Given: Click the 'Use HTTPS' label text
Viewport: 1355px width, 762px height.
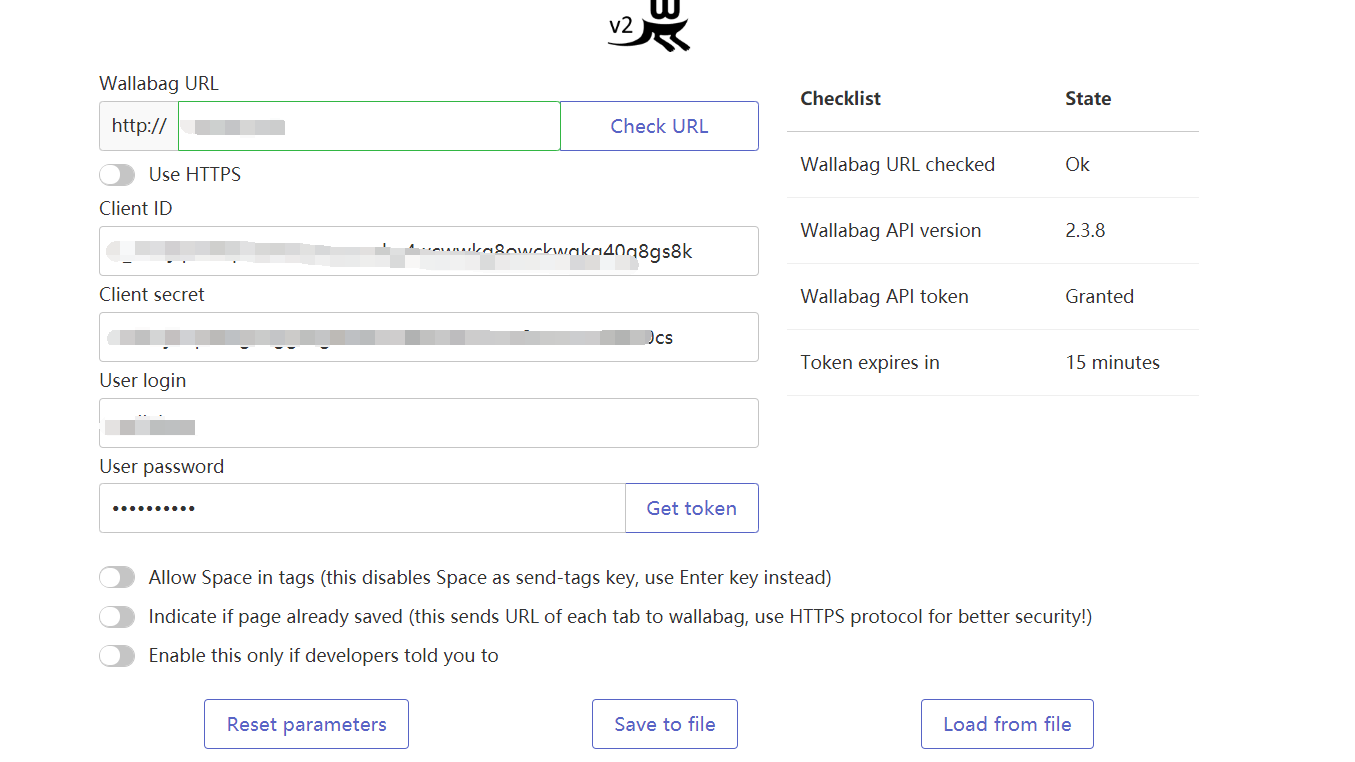Looking at the screenshot, I should pyautogui.click(x=195, y=175).
